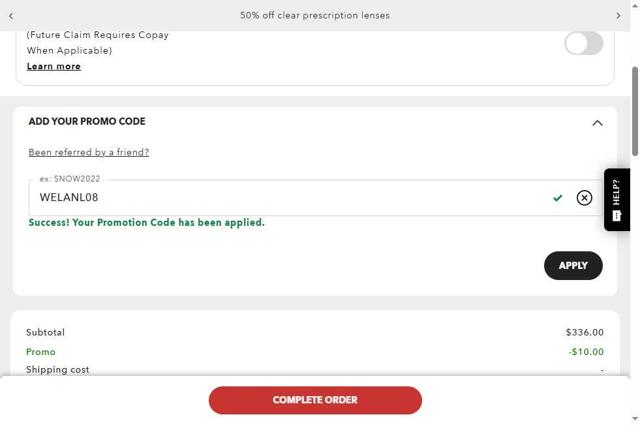The width and height of the screenshot is (640, 425).
Task: Open the HELP? side tab
Action: click(617, 192)
